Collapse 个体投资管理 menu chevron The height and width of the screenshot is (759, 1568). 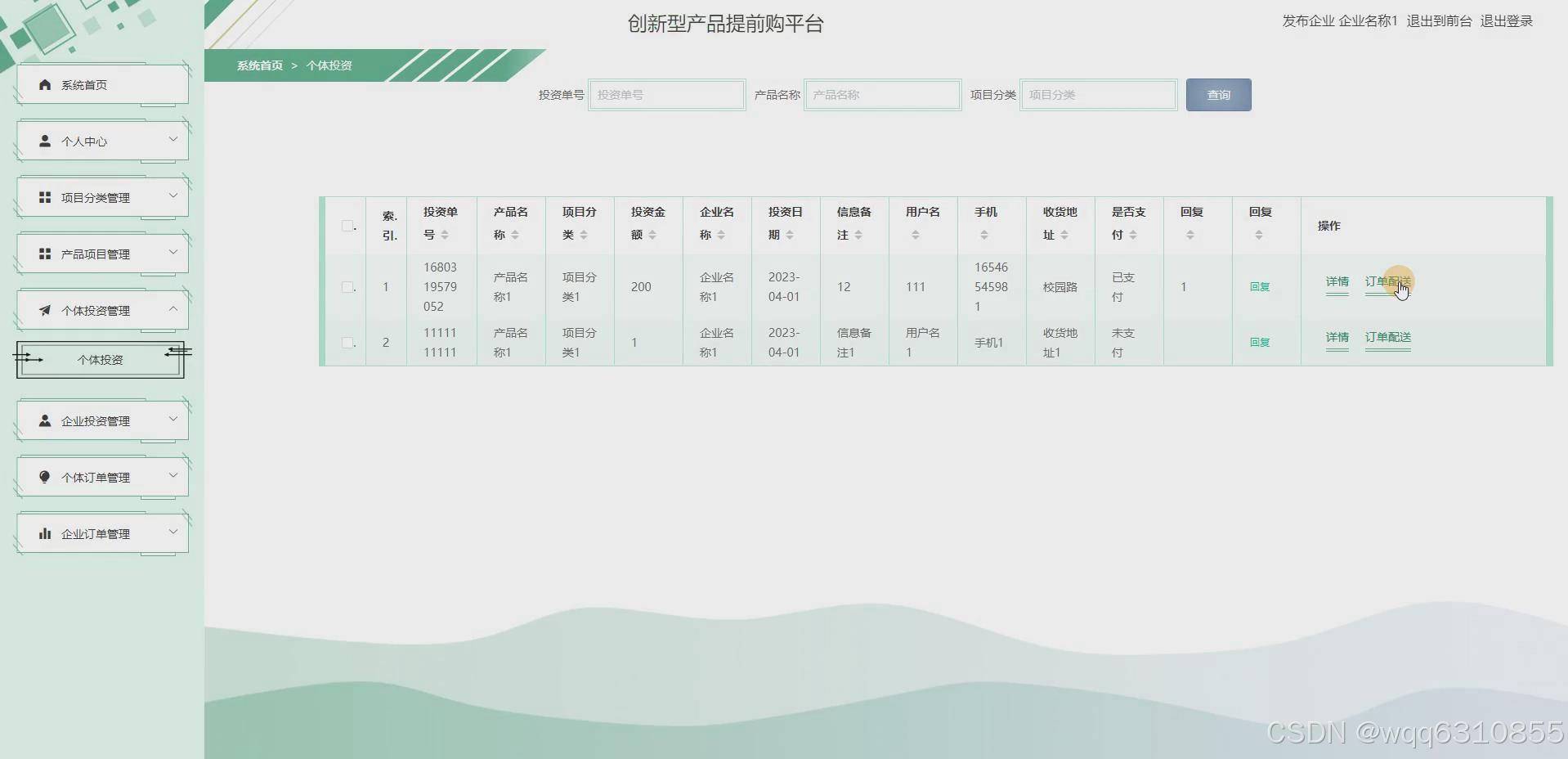173,309
